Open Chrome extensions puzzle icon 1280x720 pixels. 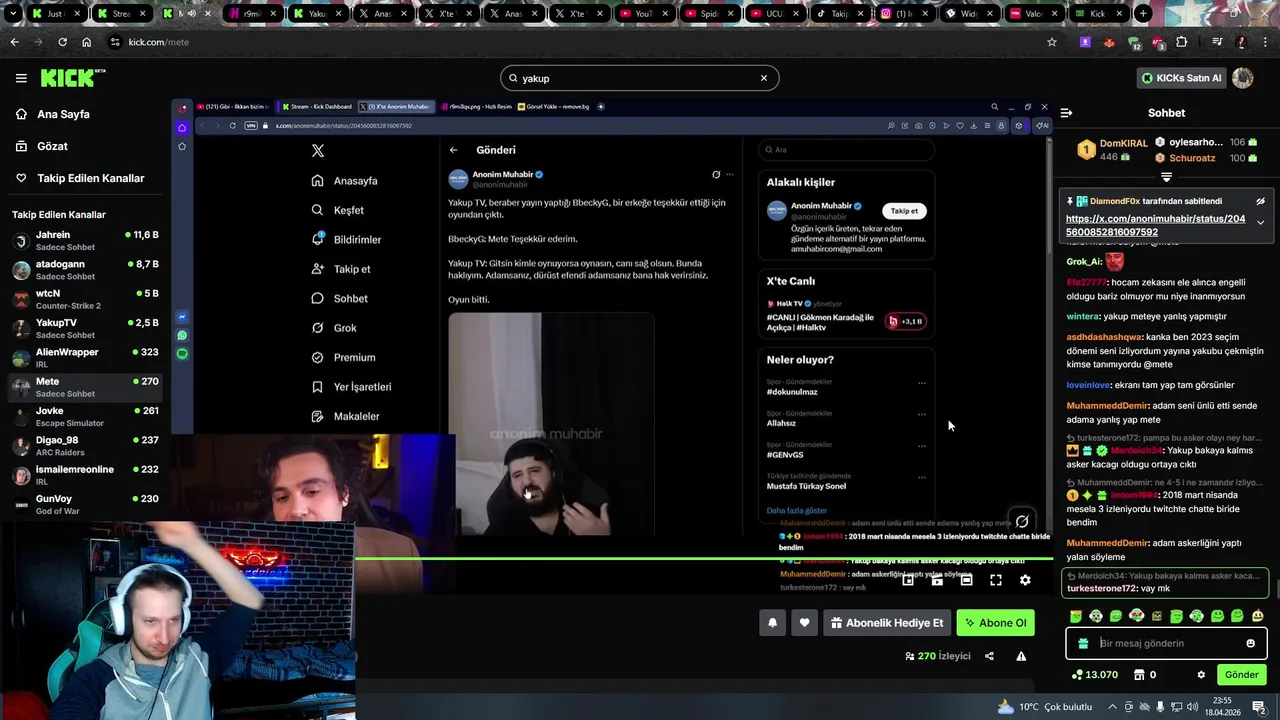tap(1182, 42)
